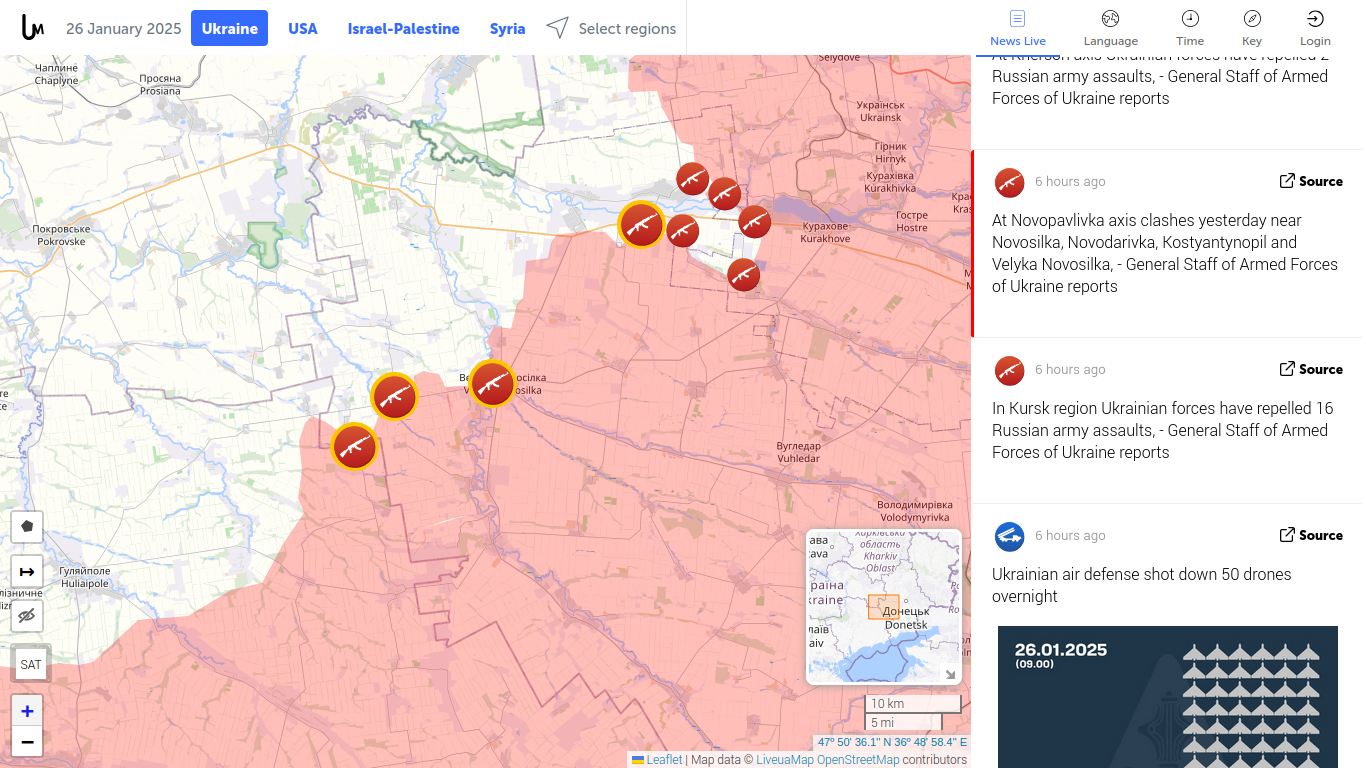The height and width of the screenshot is (768, 1366).
Task: Click the Hostre town label on map
Action: [912, 221]
